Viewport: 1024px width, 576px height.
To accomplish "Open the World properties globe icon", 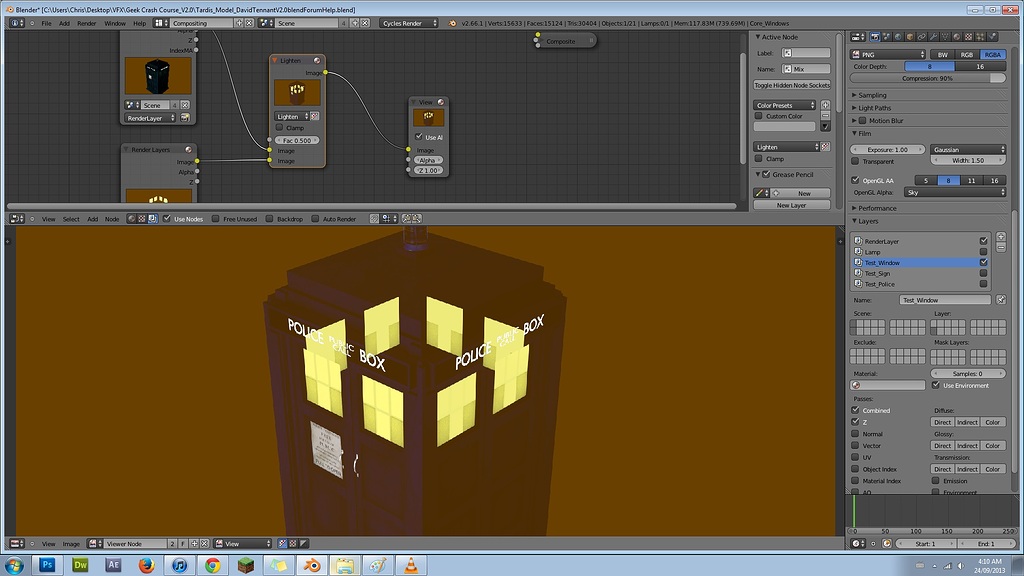I will [x=898, y=37].
